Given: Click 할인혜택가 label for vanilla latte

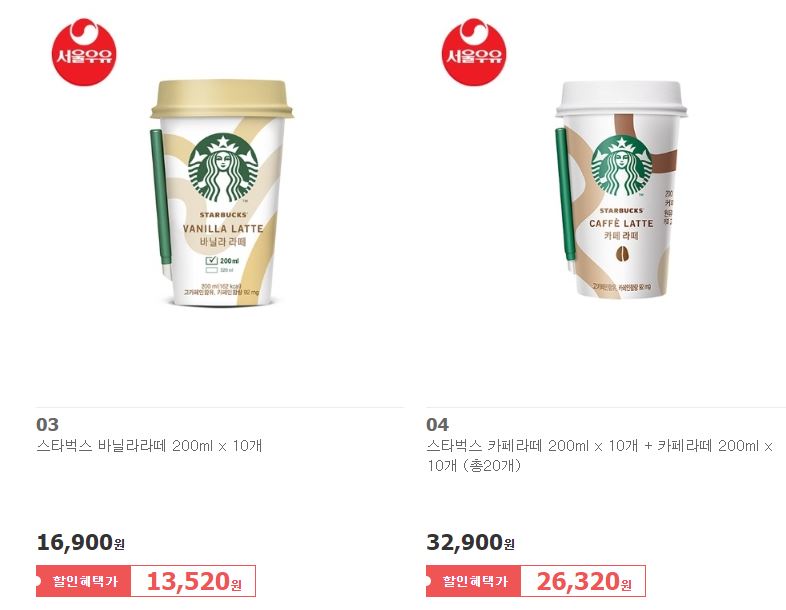Looking at the screenshot, I should [84, 581].
